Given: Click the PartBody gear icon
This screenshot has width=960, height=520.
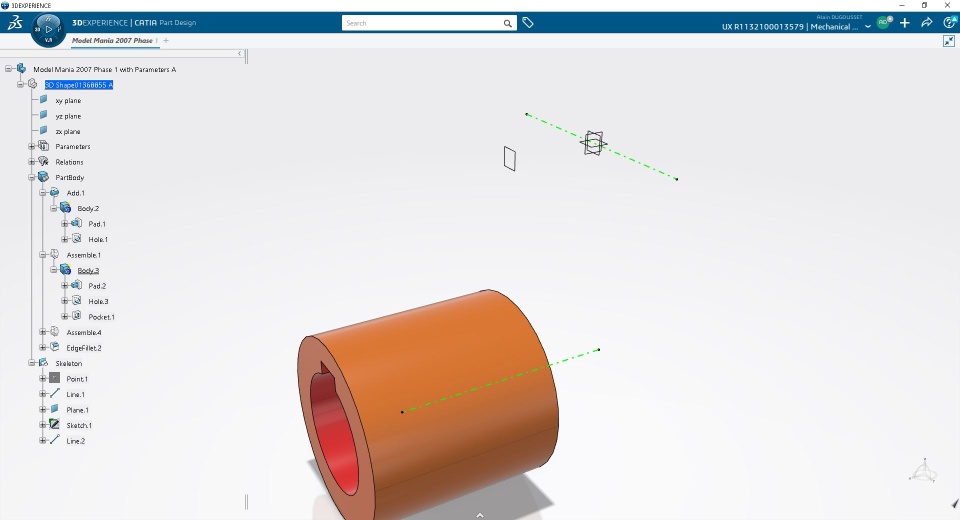Looking at the screenshot, I should pyautogui.click(x=43, y=177).
